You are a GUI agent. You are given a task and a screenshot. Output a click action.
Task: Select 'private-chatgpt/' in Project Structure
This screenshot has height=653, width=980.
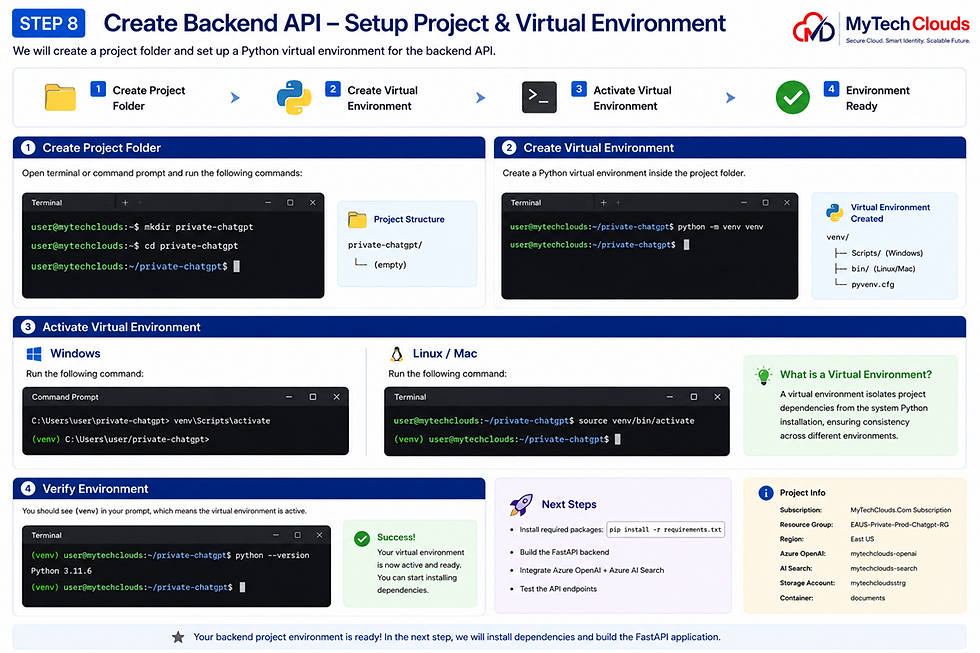385,245
